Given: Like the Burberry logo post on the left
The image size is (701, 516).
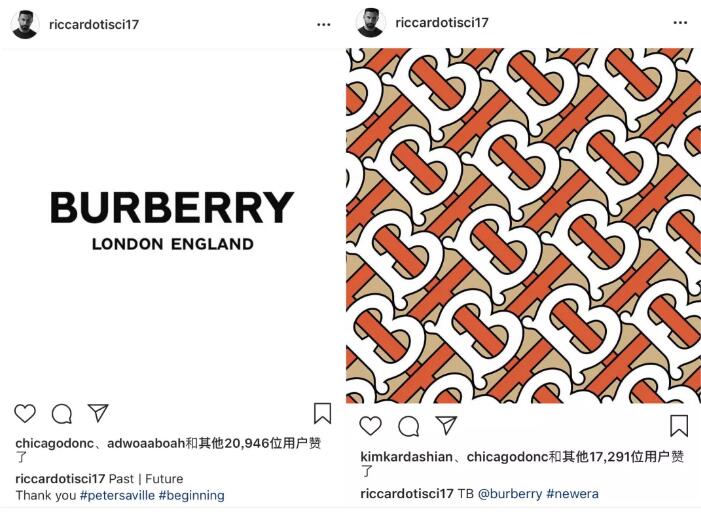Looking at the screenshot, I should pos(25,413).
